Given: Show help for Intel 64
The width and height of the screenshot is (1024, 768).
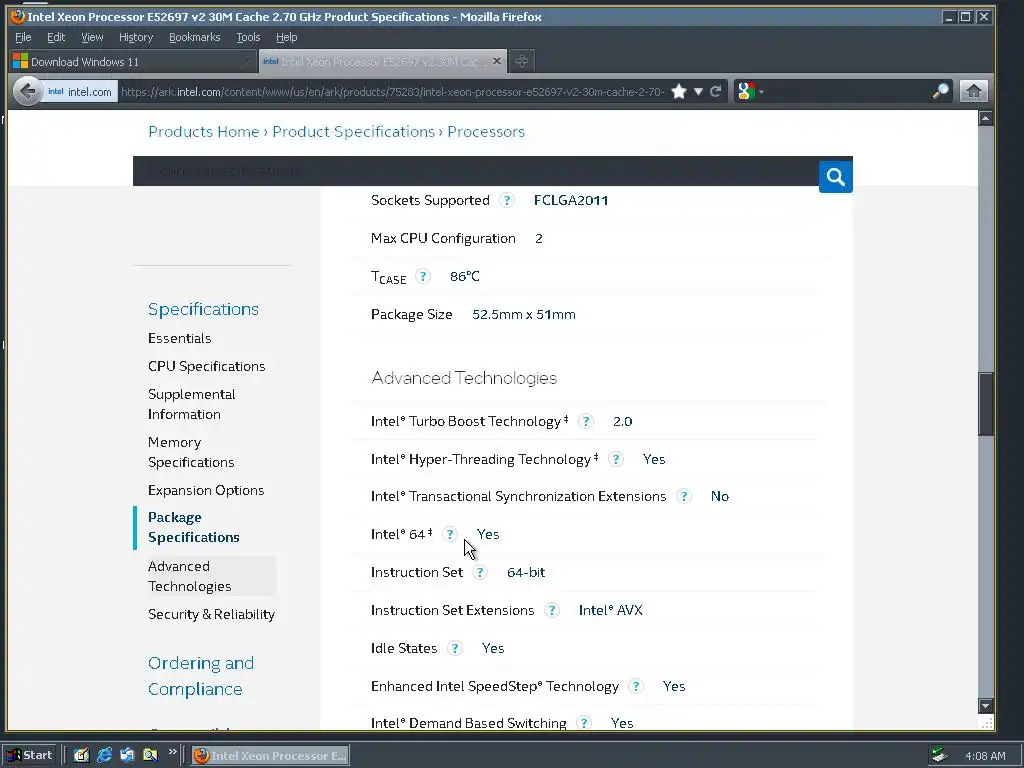Looking at the screenshot, I should pos(450,534).
